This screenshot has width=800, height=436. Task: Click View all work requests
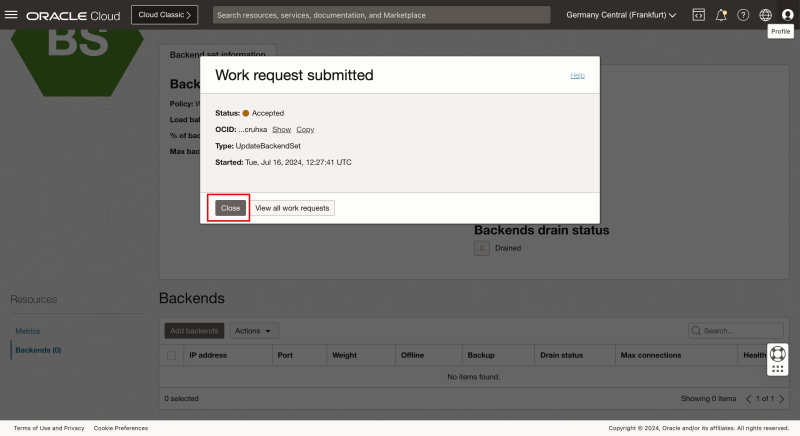[x=292, y=208]
